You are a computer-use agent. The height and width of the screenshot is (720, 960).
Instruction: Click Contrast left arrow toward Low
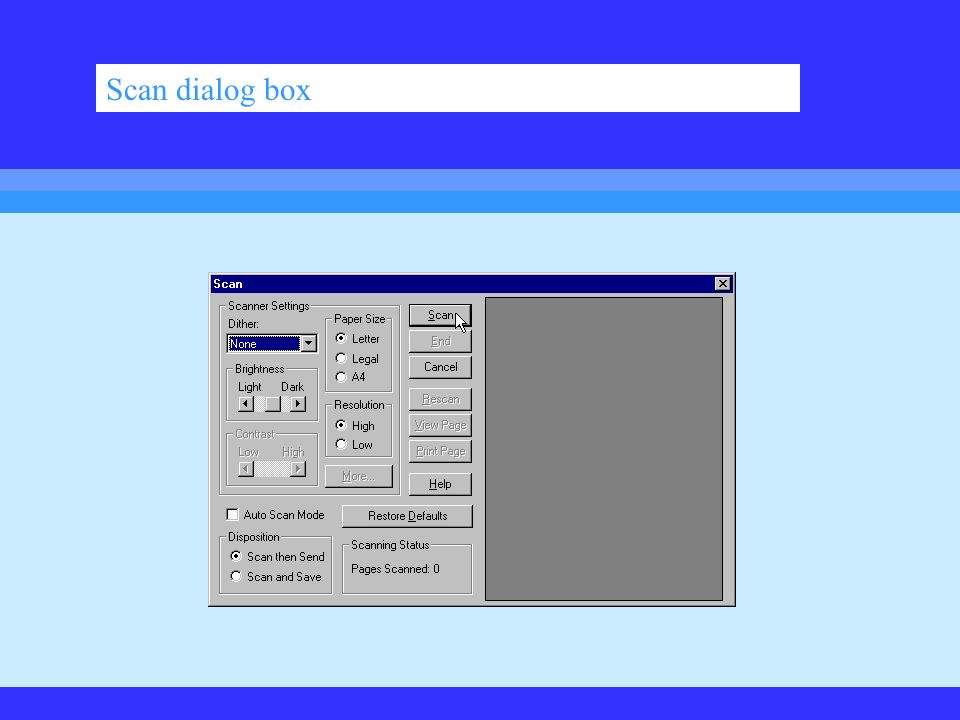click(x=246, y=469)
